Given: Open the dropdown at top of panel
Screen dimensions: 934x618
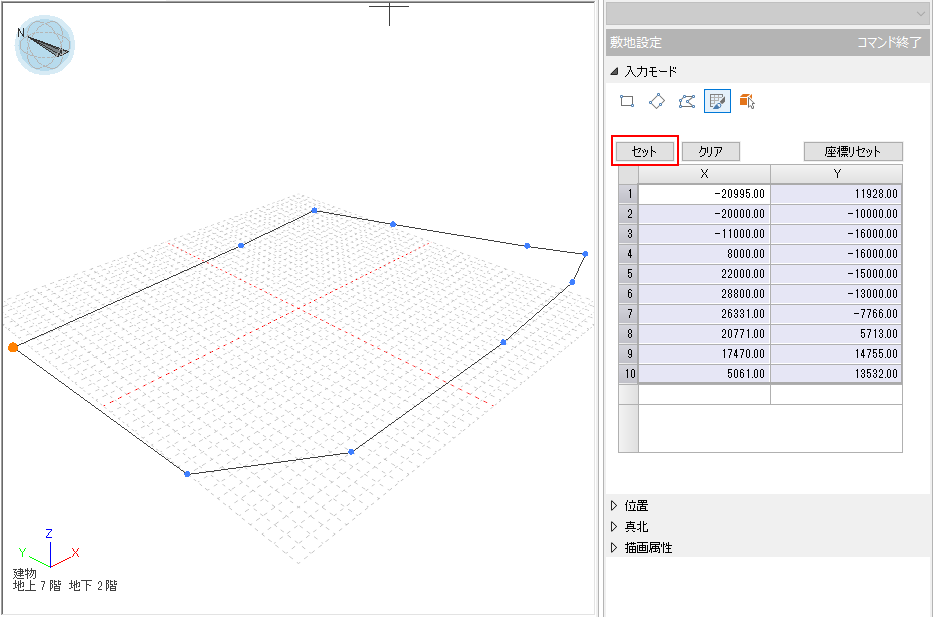Looking at the screenshot, I should click(920, 12).
